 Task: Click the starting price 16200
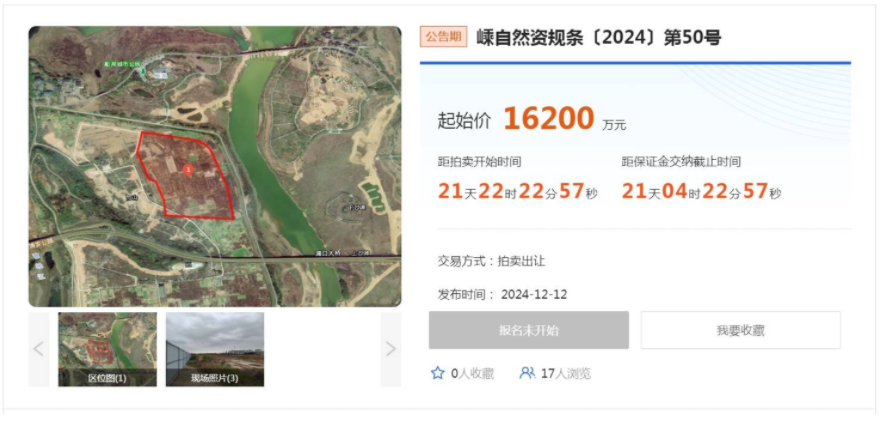tap(548, 119)
